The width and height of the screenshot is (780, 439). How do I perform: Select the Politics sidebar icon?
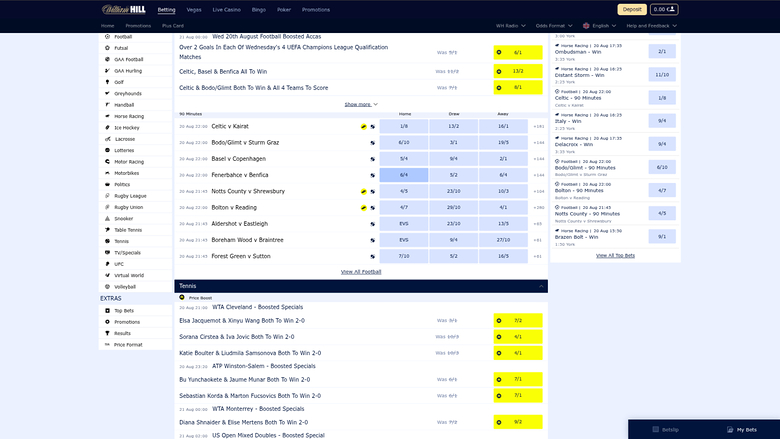[x=107, y=184]
